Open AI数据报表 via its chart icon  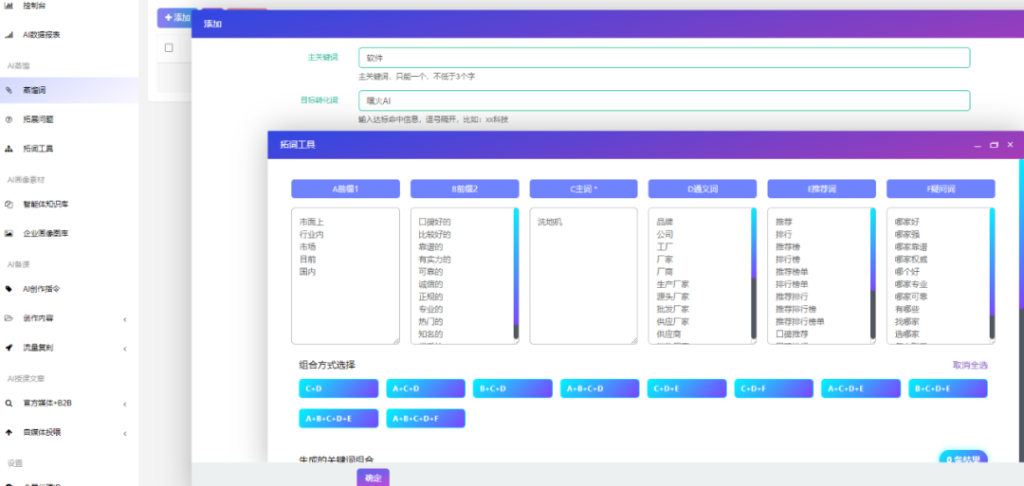coord(9,34)
